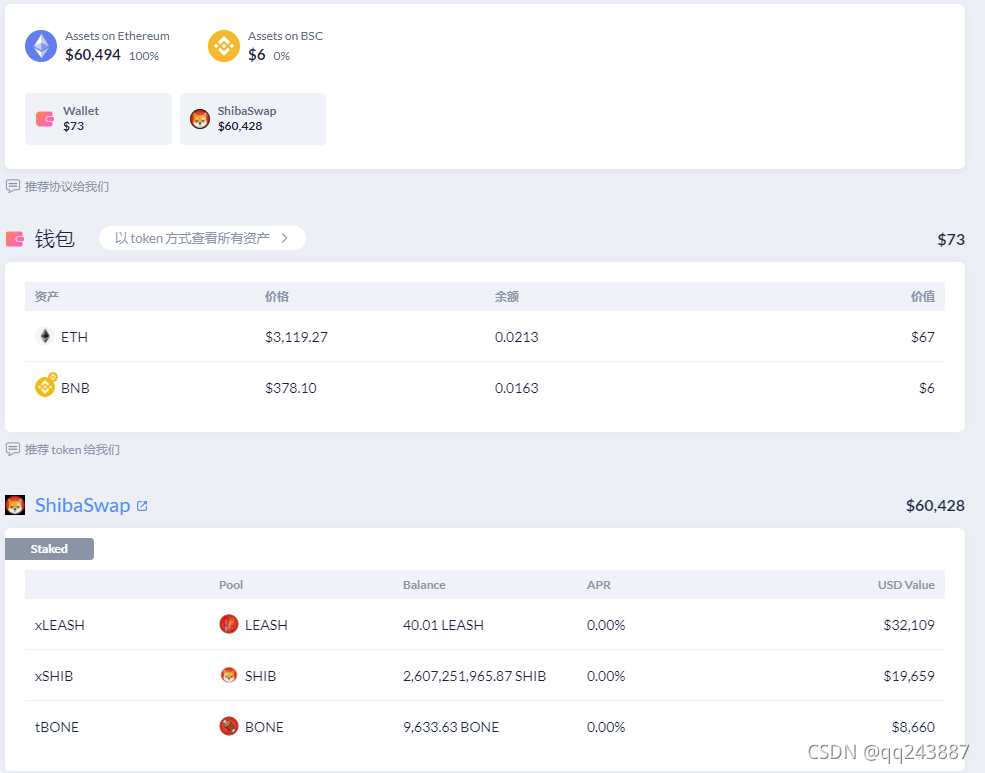This screenshot has width=985, height=773.
Task: Open the ShibaSwap section title link
Action: point(82,505)
